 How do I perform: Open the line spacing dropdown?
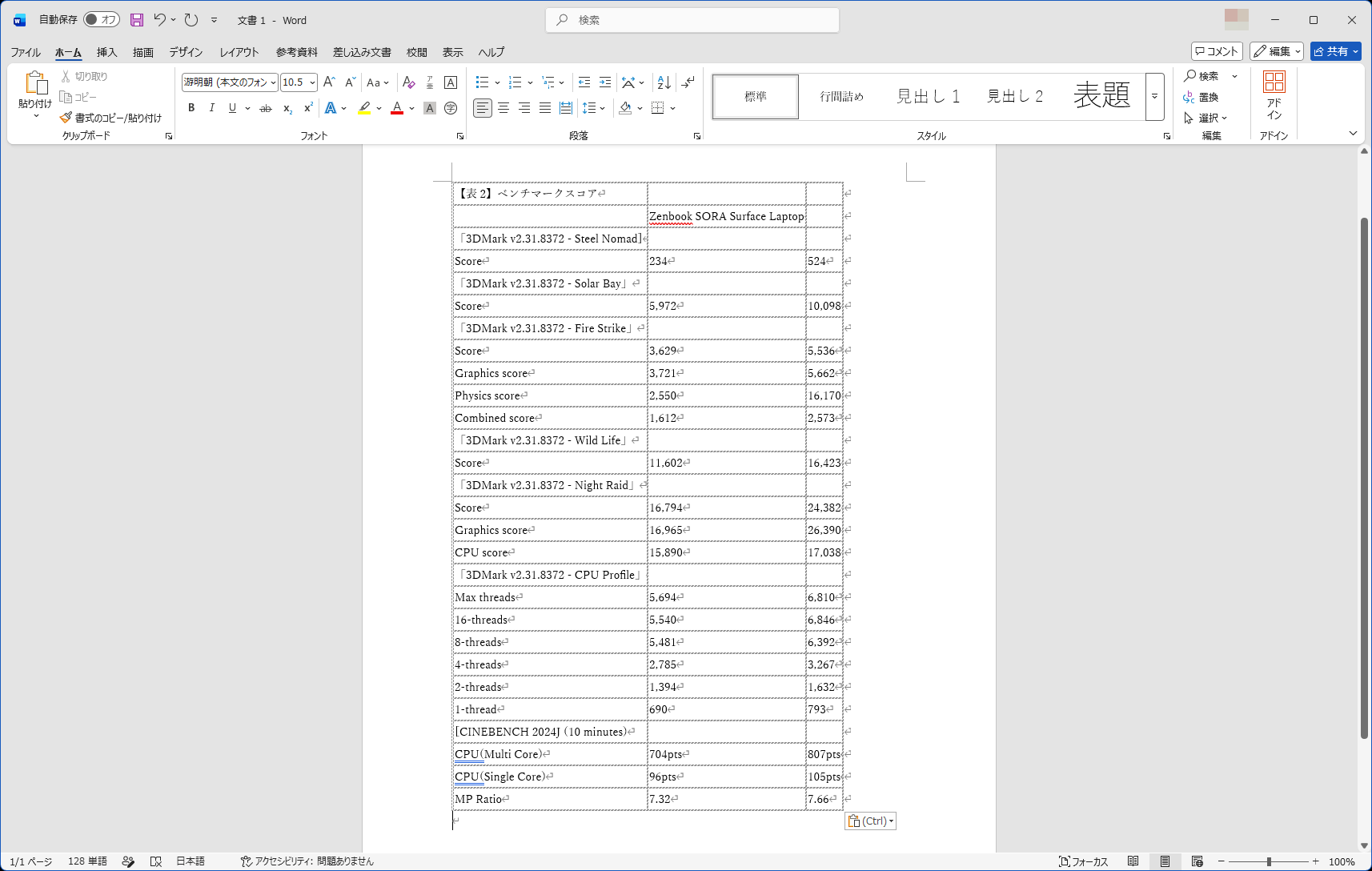[x=593, y=108]
